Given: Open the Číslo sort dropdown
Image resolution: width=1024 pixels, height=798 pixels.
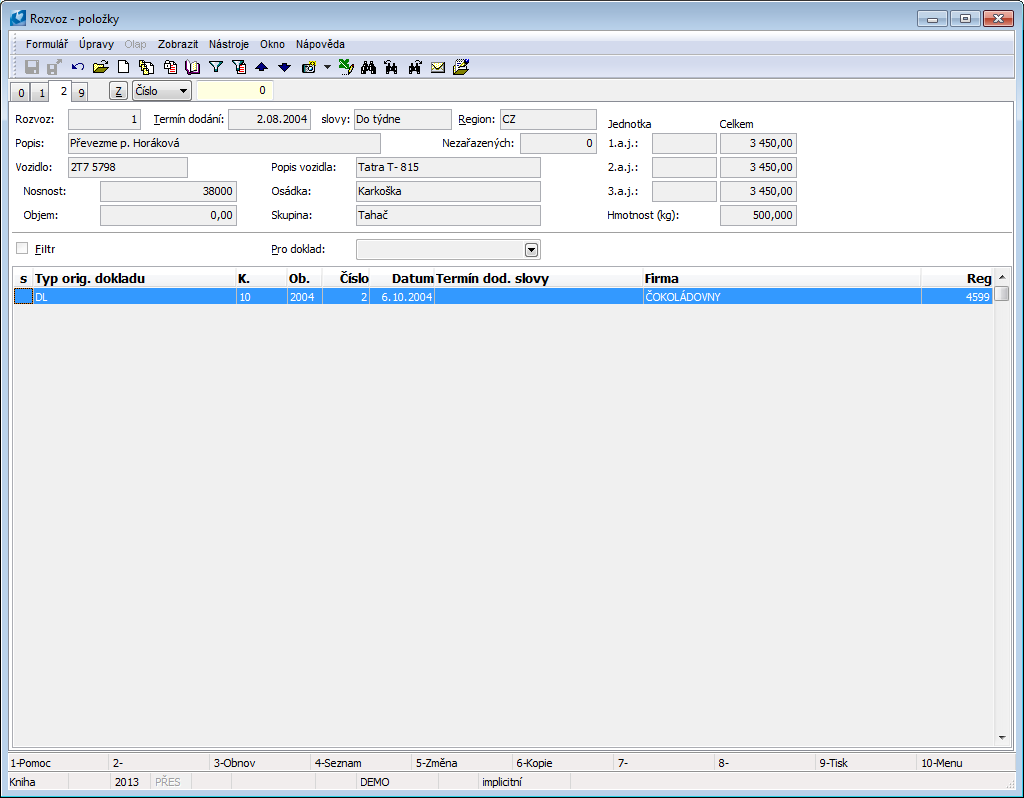Looking at the screenshot, I should pyautogui.click(x=161, y=91).
